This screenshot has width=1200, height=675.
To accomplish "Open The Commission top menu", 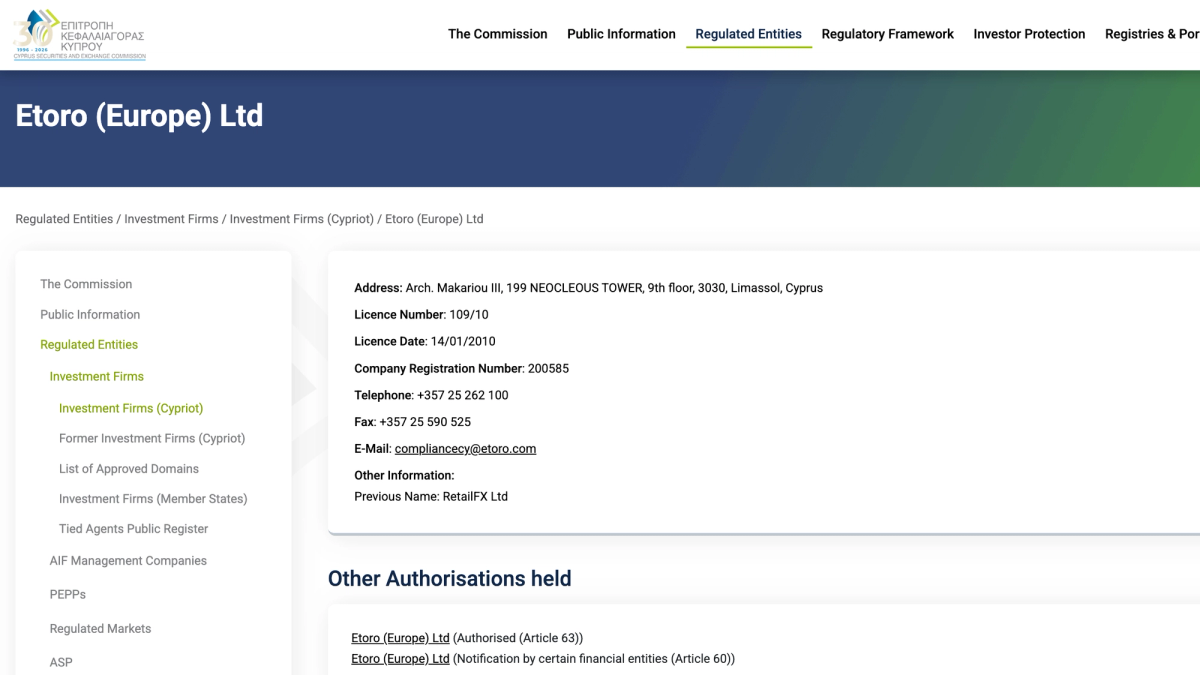I will [x=497, y=34].
